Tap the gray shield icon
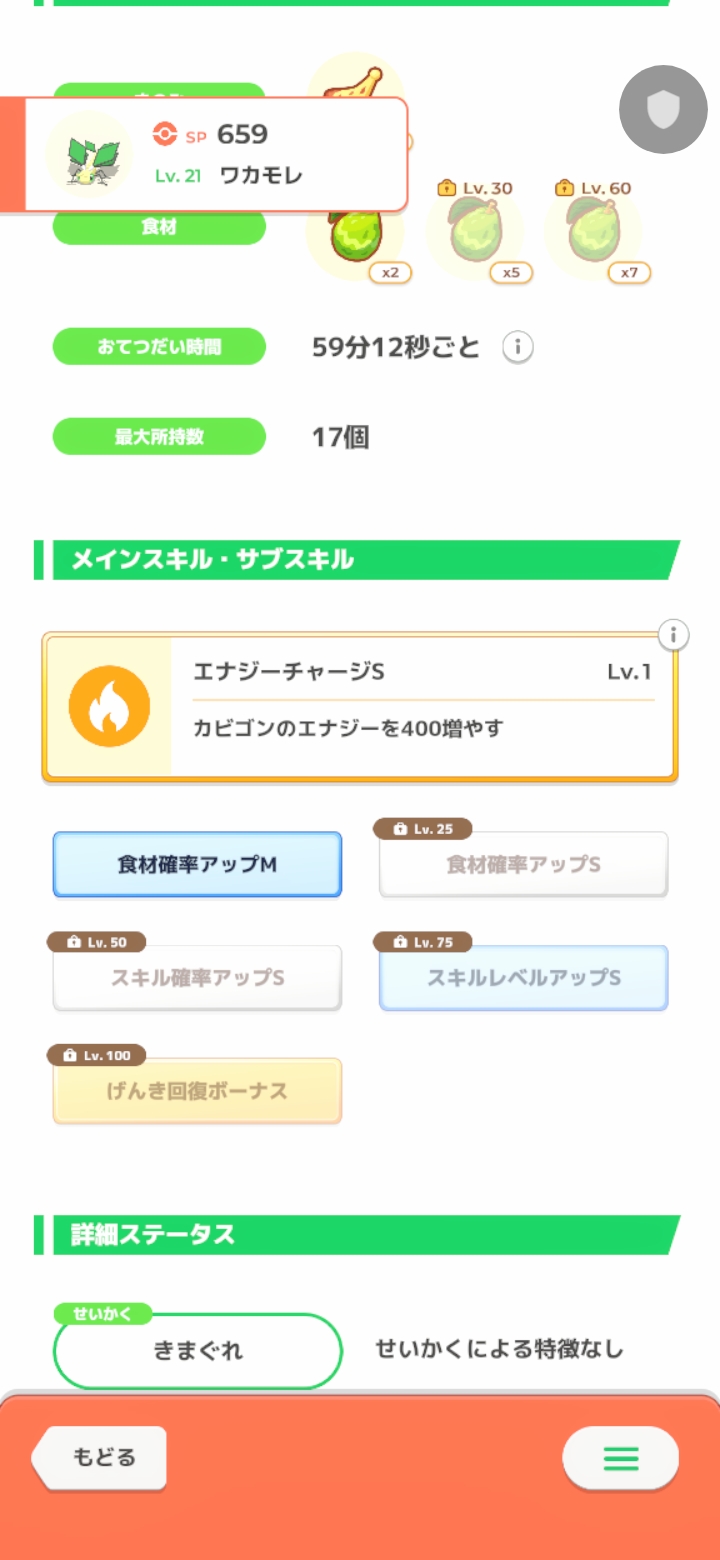The height and width of the screenshot is (1560, 720). coord(663,110)
